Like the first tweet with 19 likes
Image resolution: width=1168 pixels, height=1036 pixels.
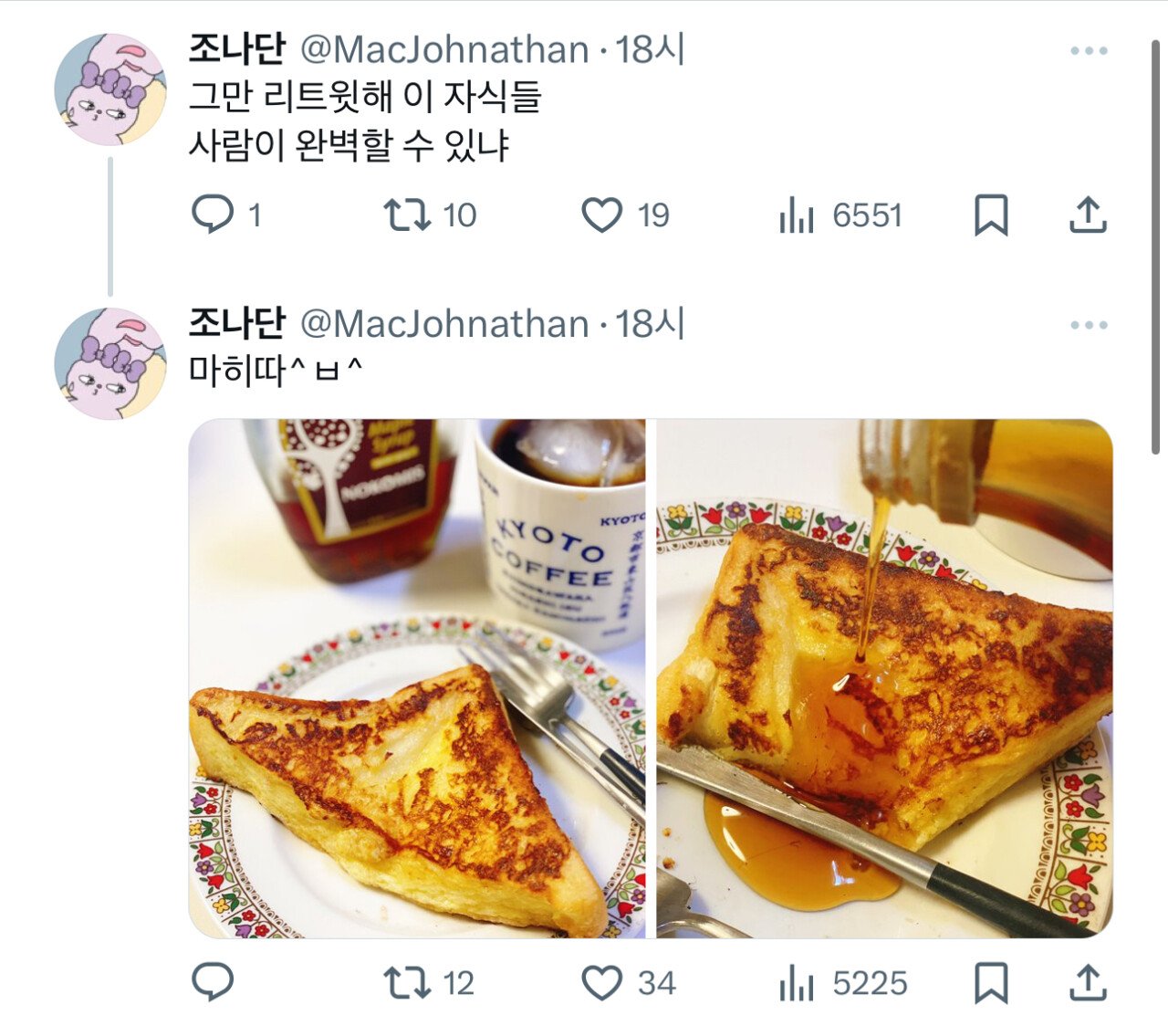(602, 215)
